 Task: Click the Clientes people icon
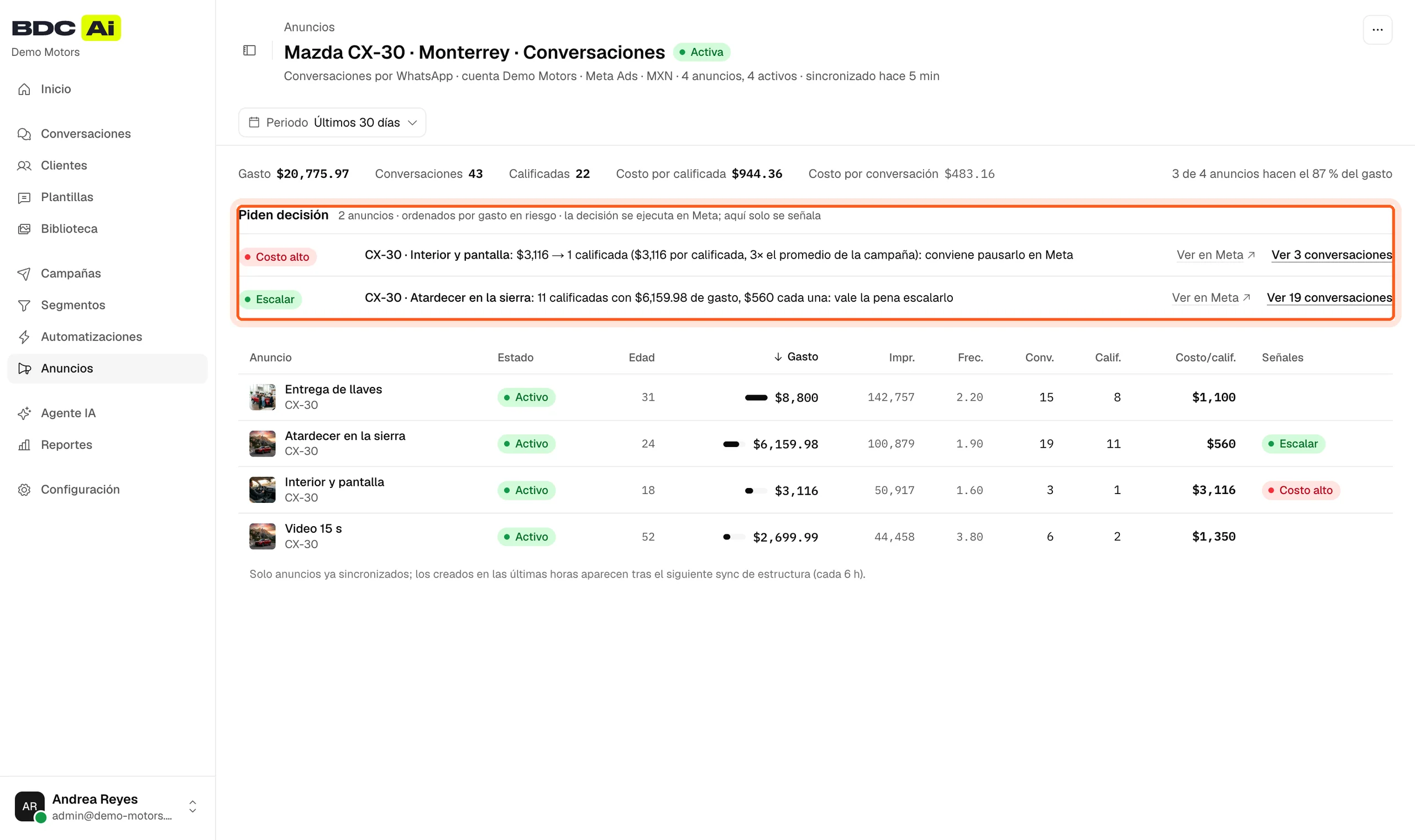[24, 166]
